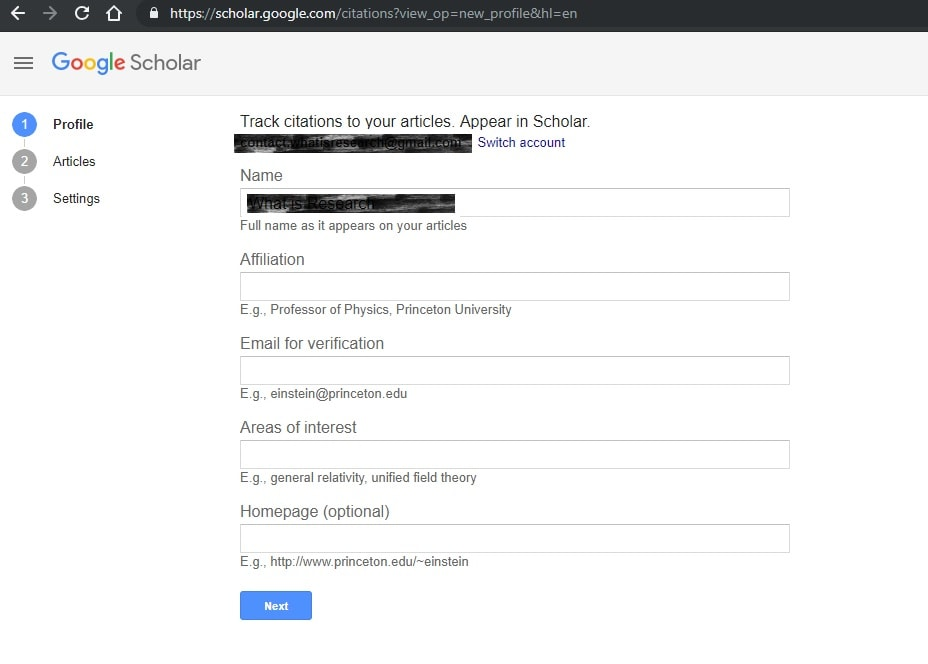This screenshot has height=664, width=928.
Task: Click the Google Scholar logo
Action: point(126,63)
